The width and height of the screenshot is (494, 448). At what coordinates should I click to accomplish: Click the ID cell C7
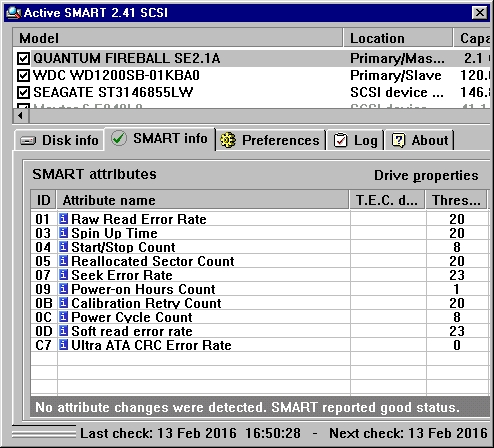43,345
